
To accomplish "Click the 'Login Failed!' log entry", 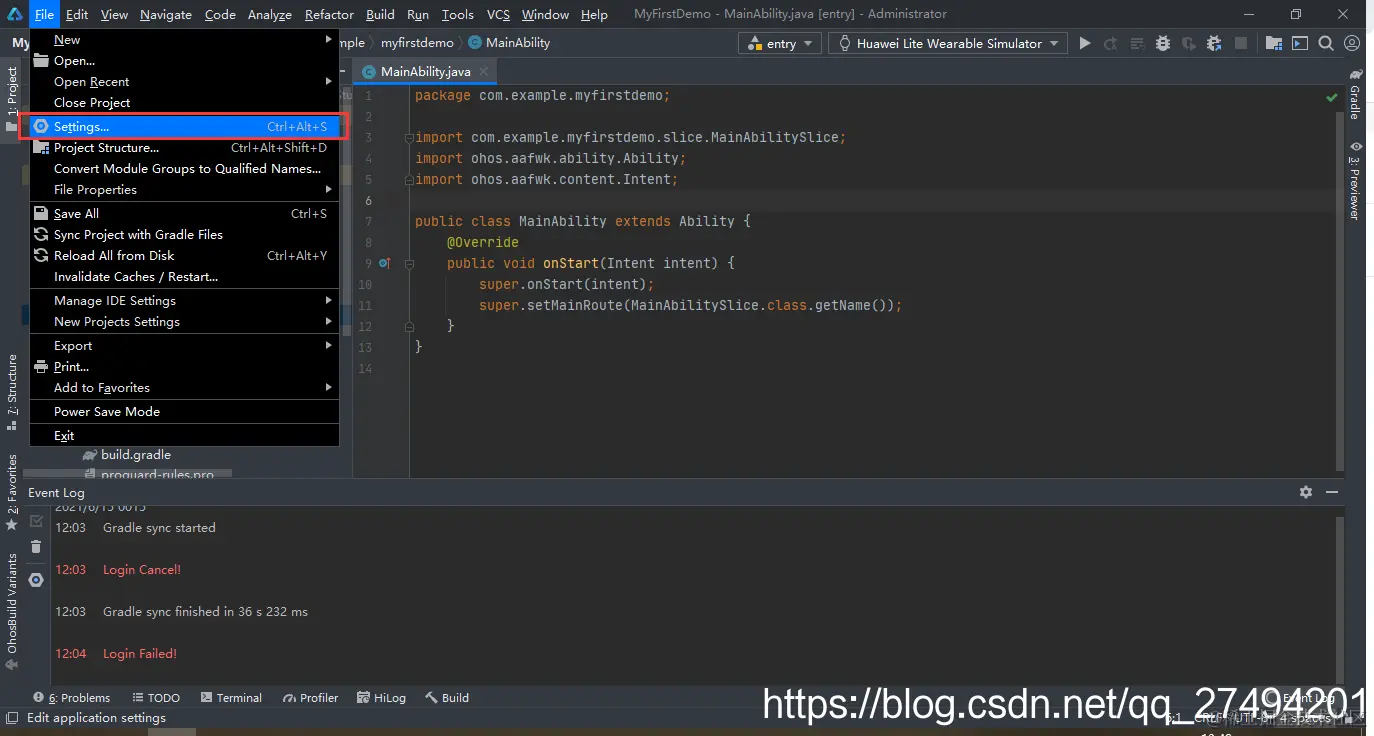I will [139, 654].
